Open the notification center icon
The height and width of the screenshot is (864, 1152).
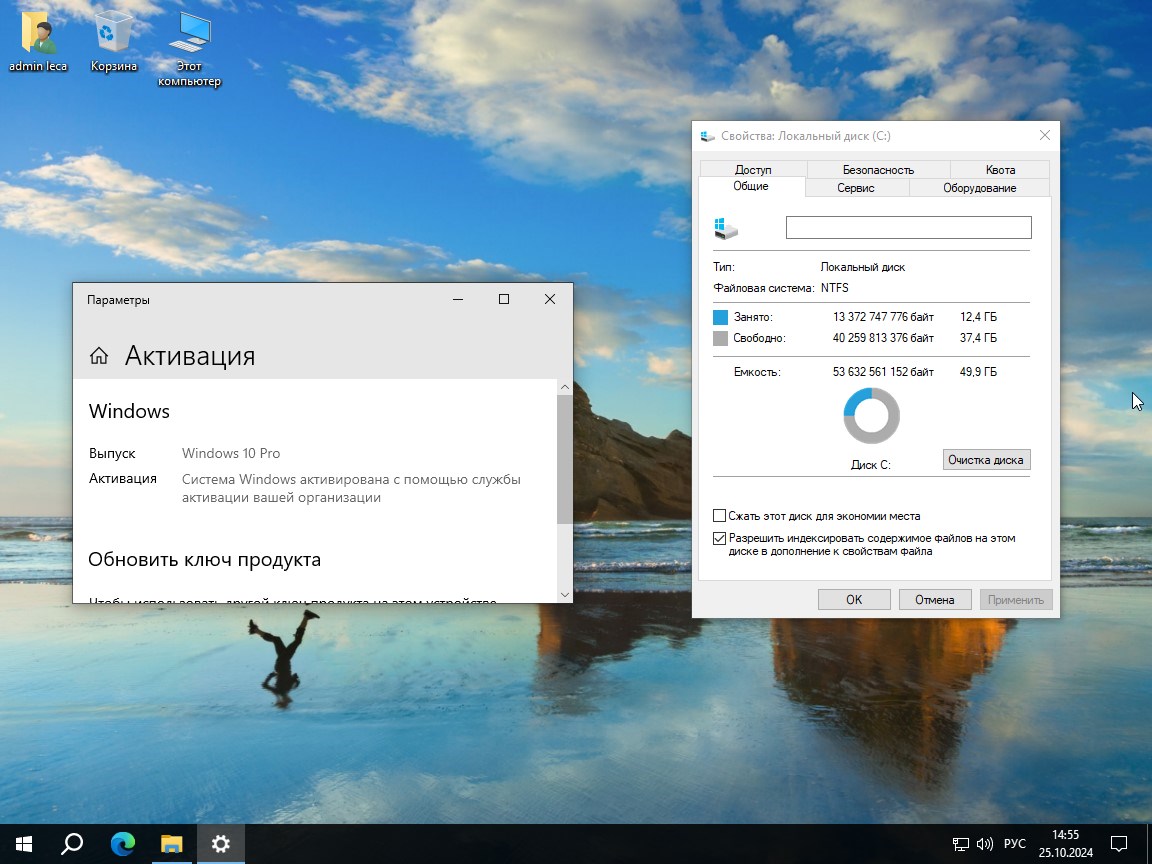point(1120,844)
